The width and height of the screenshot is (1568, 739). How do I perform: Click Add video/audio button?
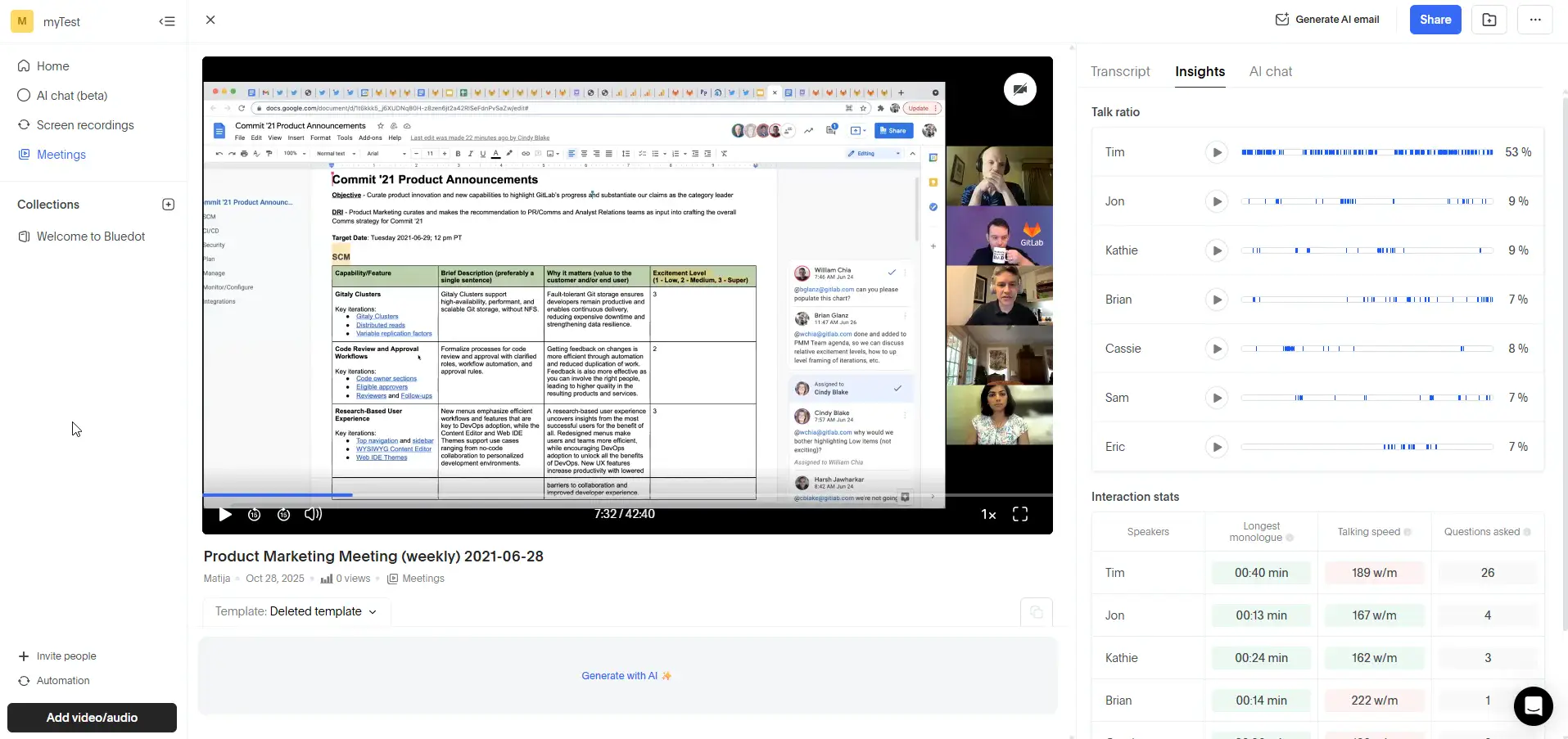coord(92,718)
